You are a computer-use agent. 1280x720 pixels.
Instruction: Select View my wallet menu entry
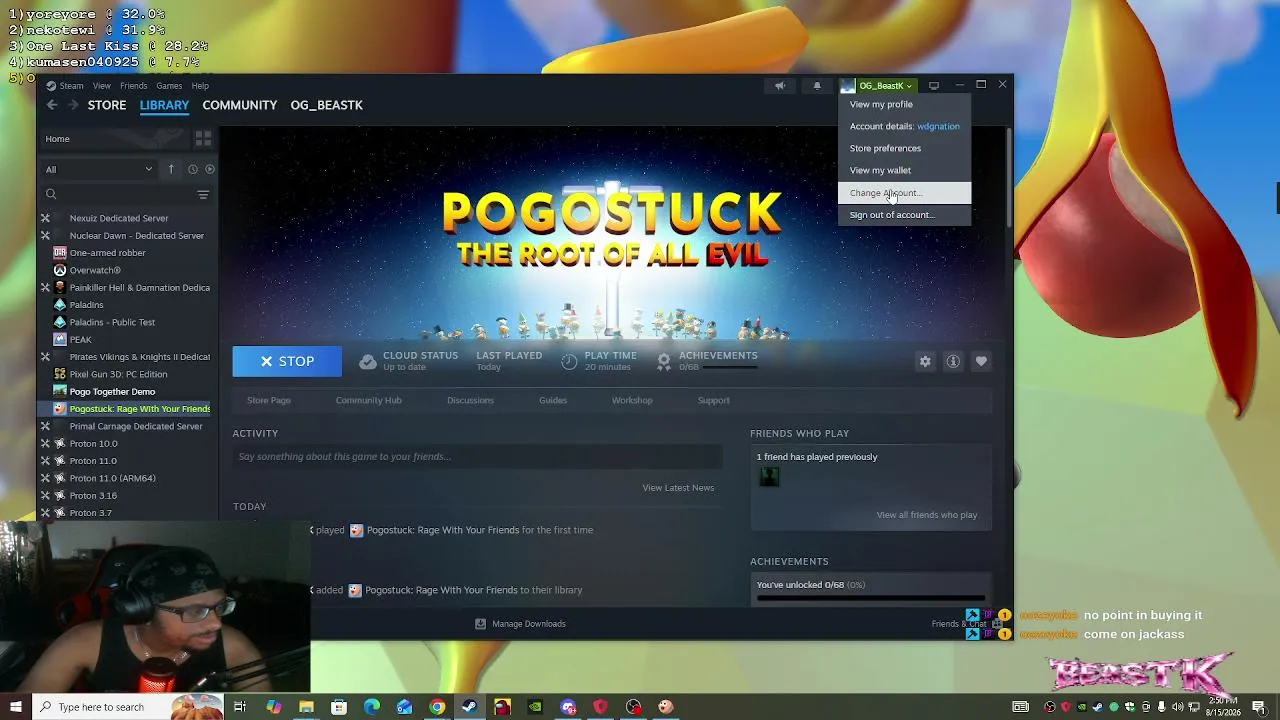point(904,170)
